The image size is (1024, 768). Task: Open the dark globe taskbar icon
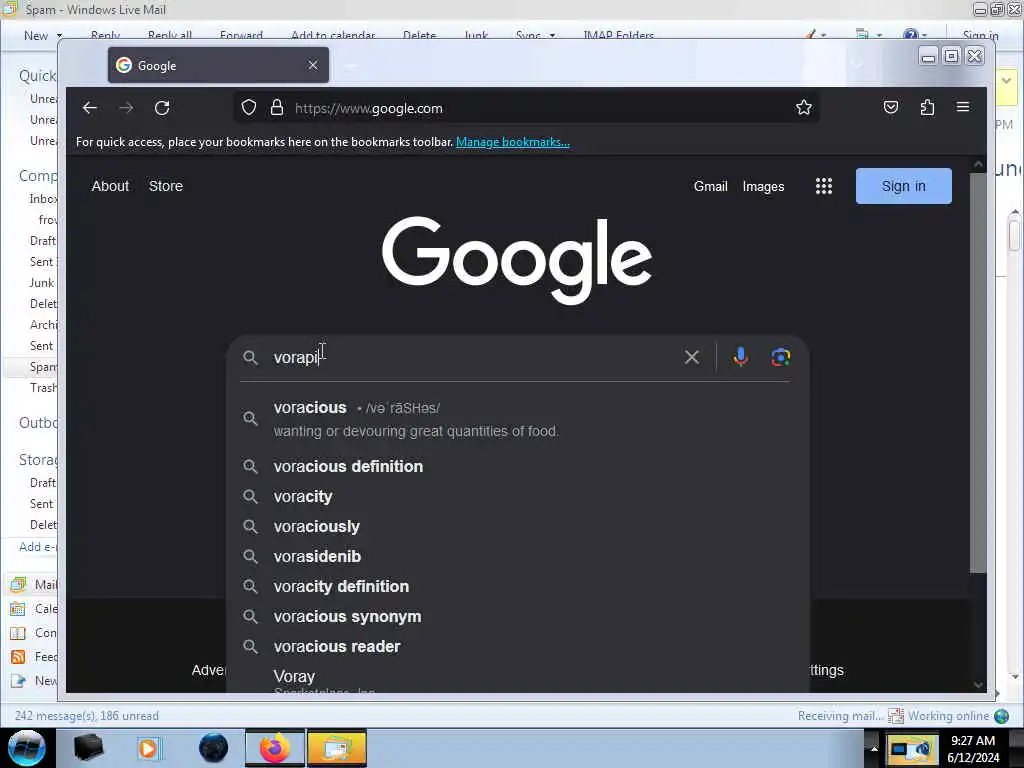214,748
